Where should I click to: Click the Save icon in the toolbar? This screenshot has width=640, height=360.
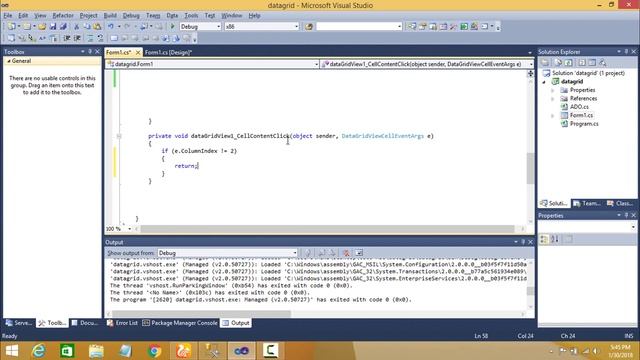[53, 27]
